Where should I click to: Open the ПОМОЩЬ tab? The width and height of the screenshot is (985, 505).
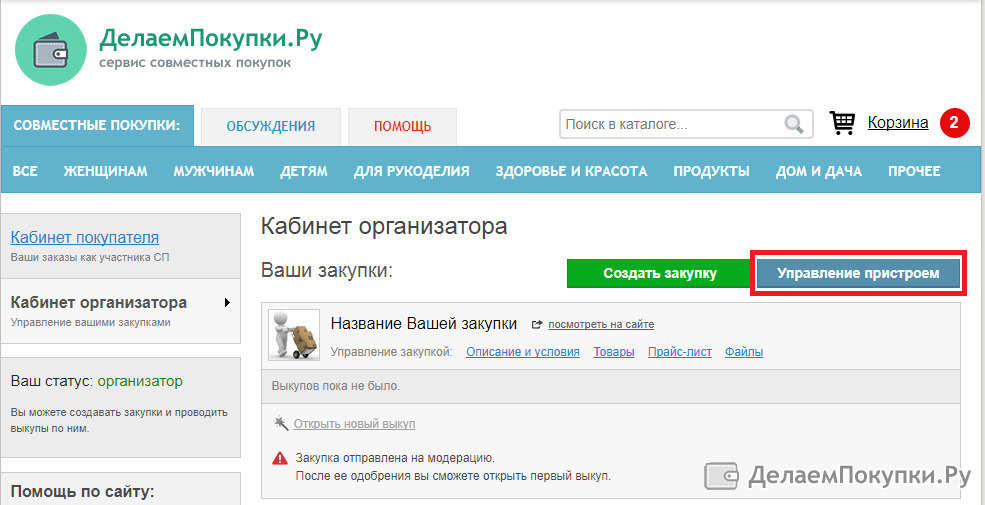[403, 126]
